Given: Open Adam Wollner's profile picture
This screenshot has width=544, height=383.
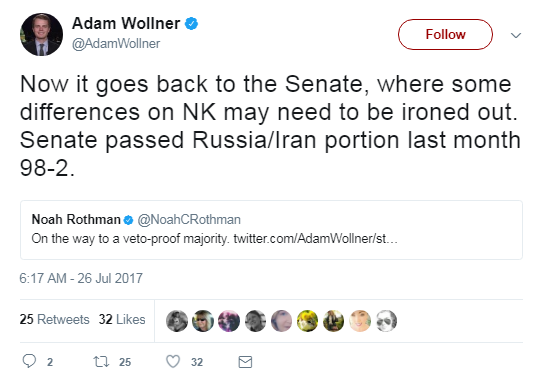Looking at the screenshot, I should tap(42, 34).
